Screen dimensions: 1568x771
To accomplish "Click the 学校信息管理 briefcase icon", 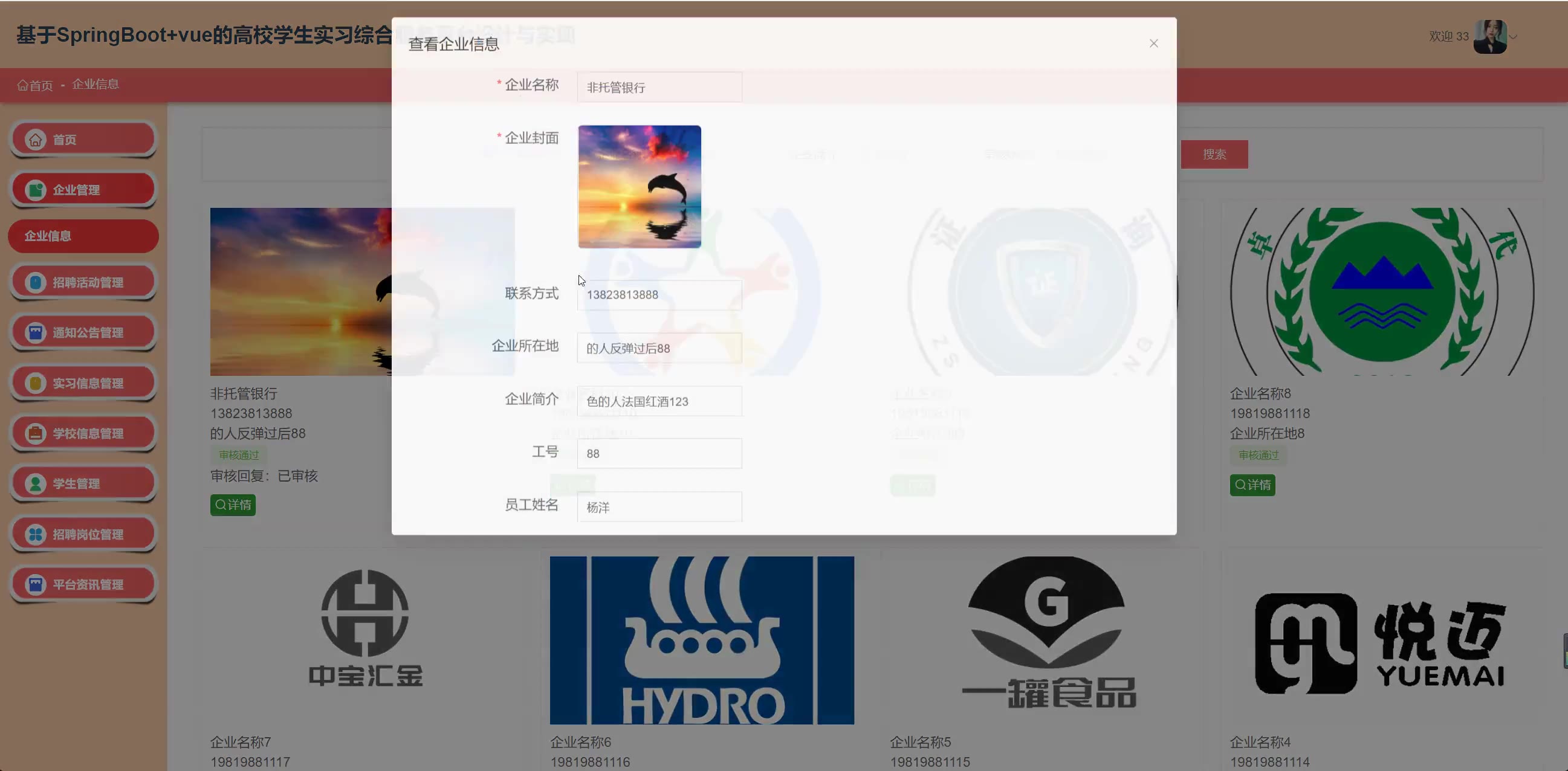I will (x=35, y=433).
